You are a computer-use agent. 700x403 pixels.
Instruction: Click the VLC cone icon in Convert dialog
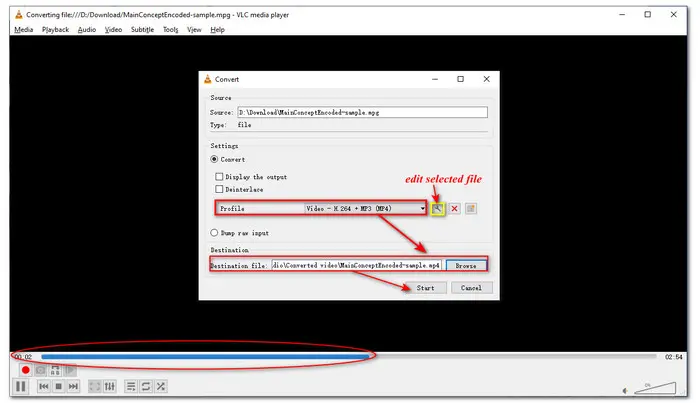(208, 79)
